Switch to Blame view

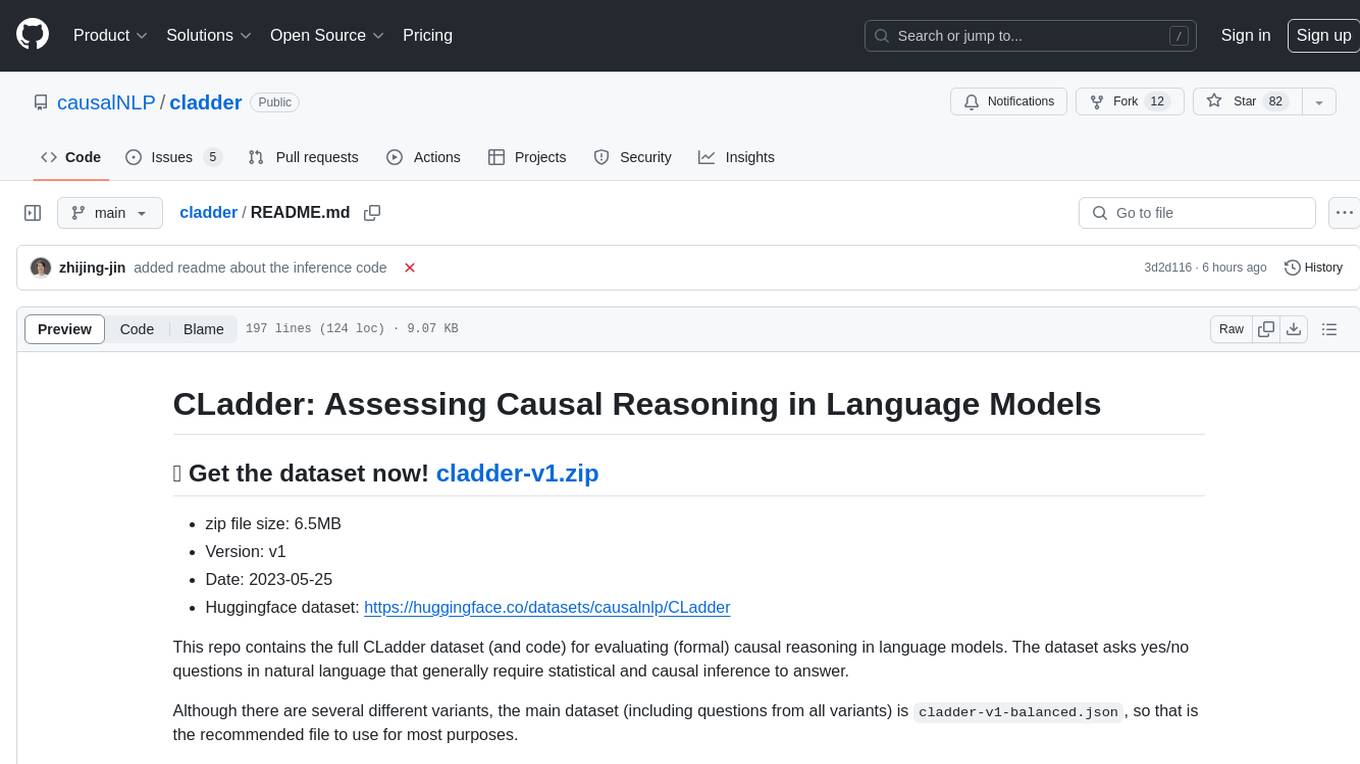(203, 329)
